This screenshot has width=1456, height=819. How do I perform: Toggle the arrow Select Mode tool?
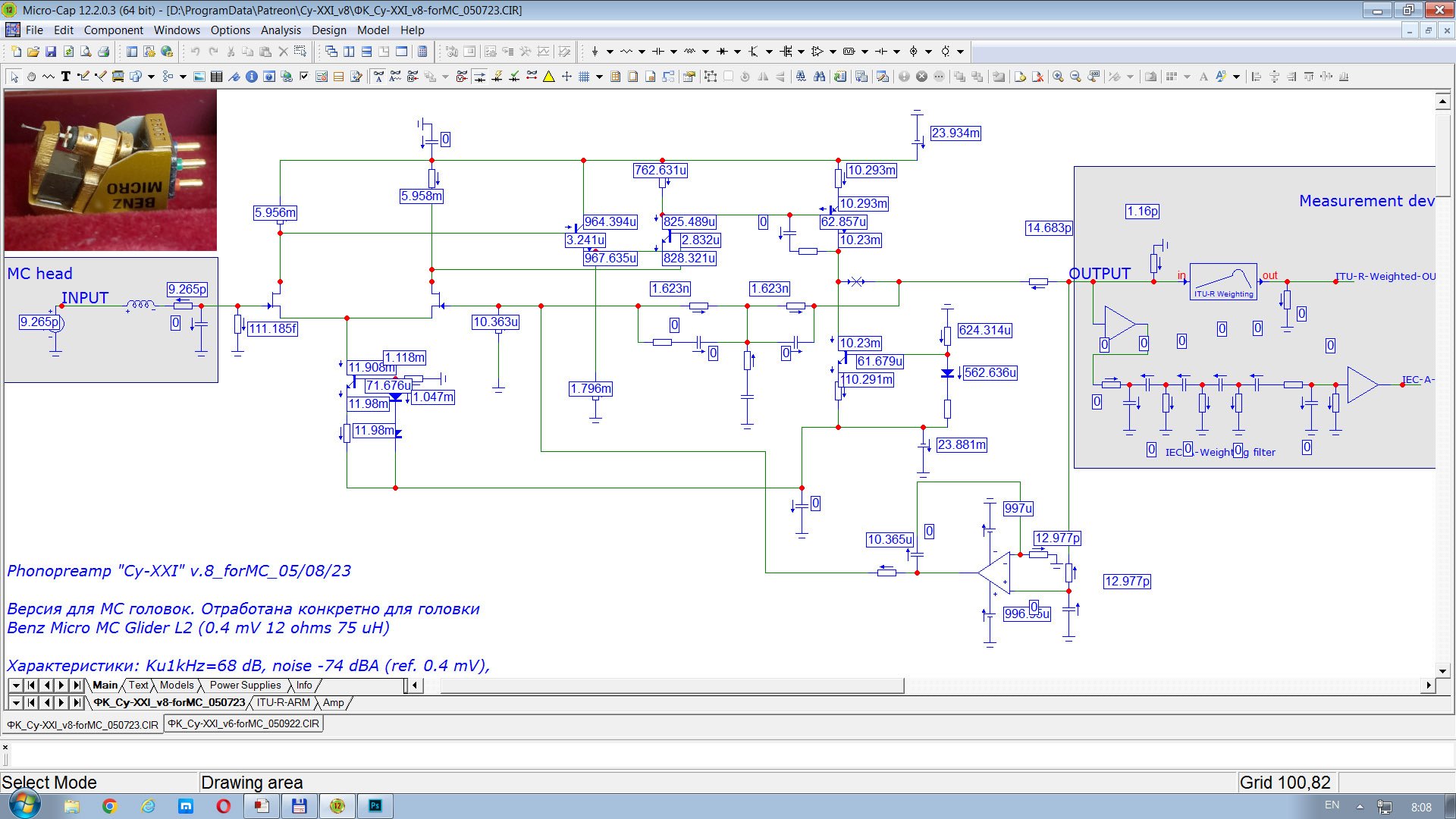point(14,77)
